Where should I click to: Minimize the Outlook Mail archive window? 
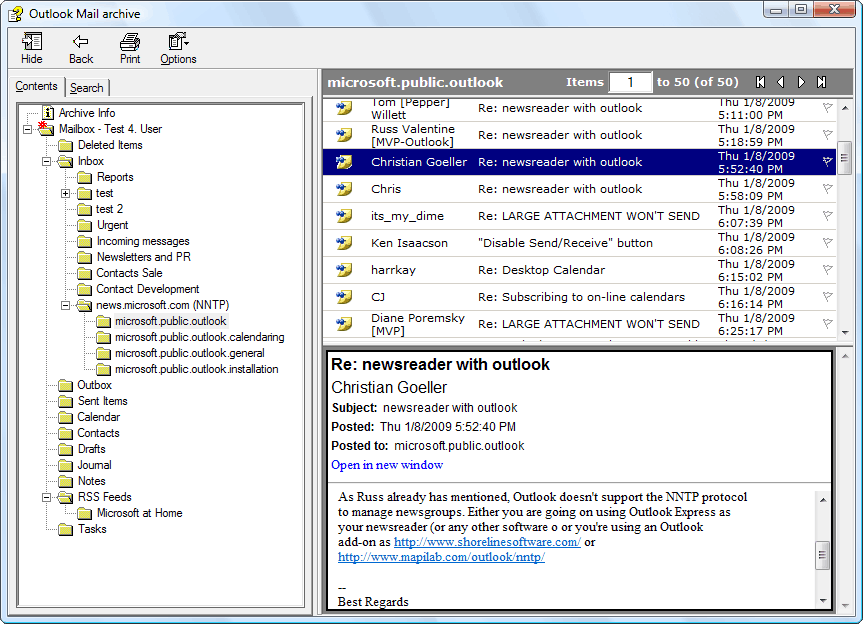point(777,9)
